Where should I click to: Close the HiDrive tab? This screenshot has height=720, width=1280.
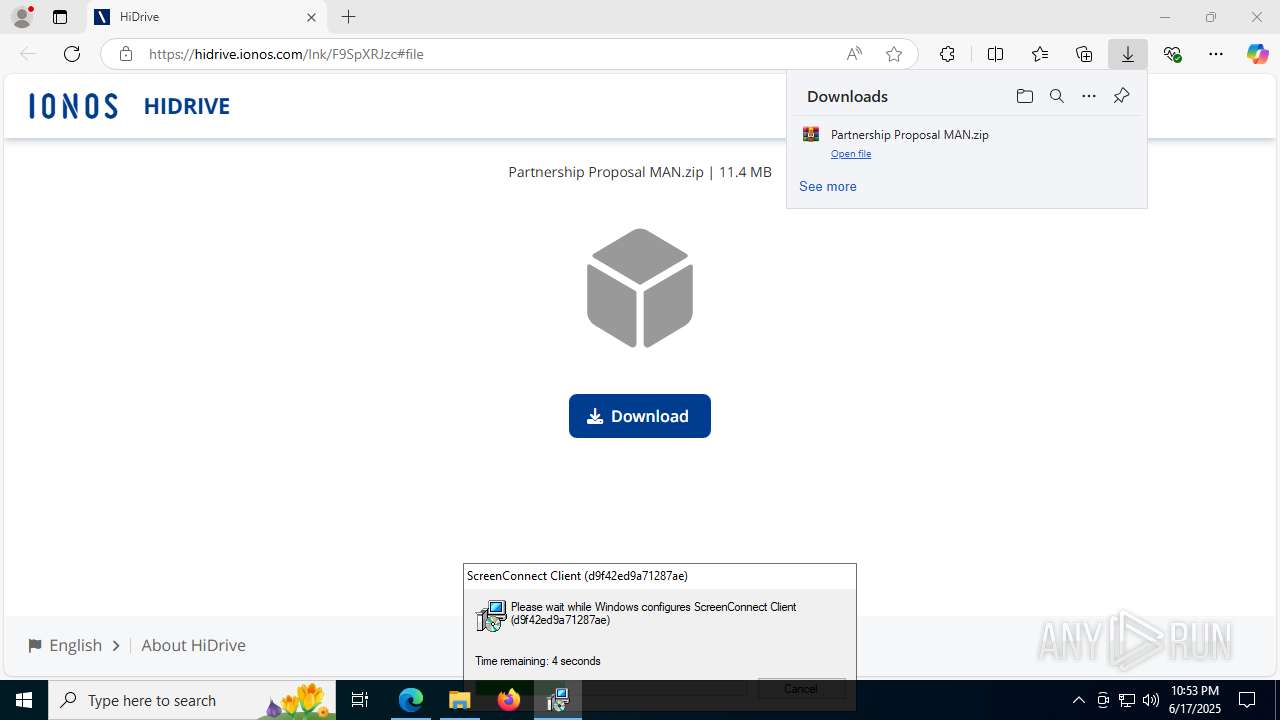coord(311,17)
